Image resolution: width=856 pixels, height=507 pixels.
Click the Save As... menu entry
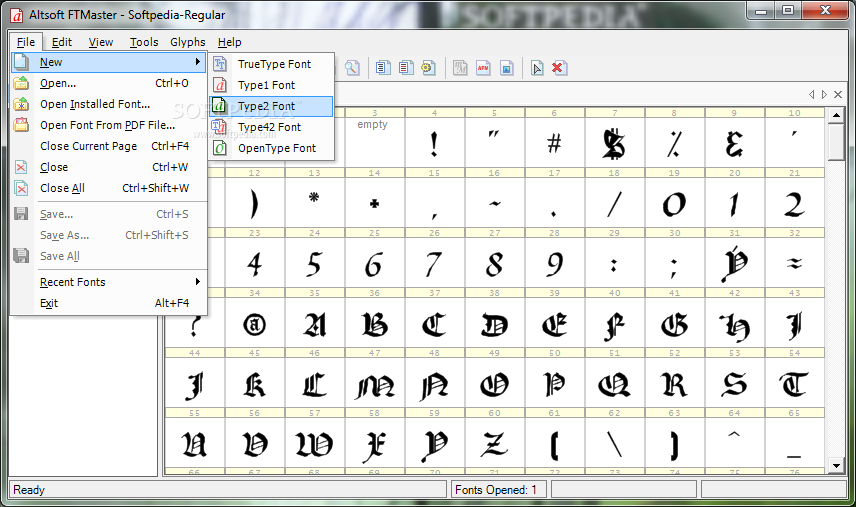click(109, 235)
